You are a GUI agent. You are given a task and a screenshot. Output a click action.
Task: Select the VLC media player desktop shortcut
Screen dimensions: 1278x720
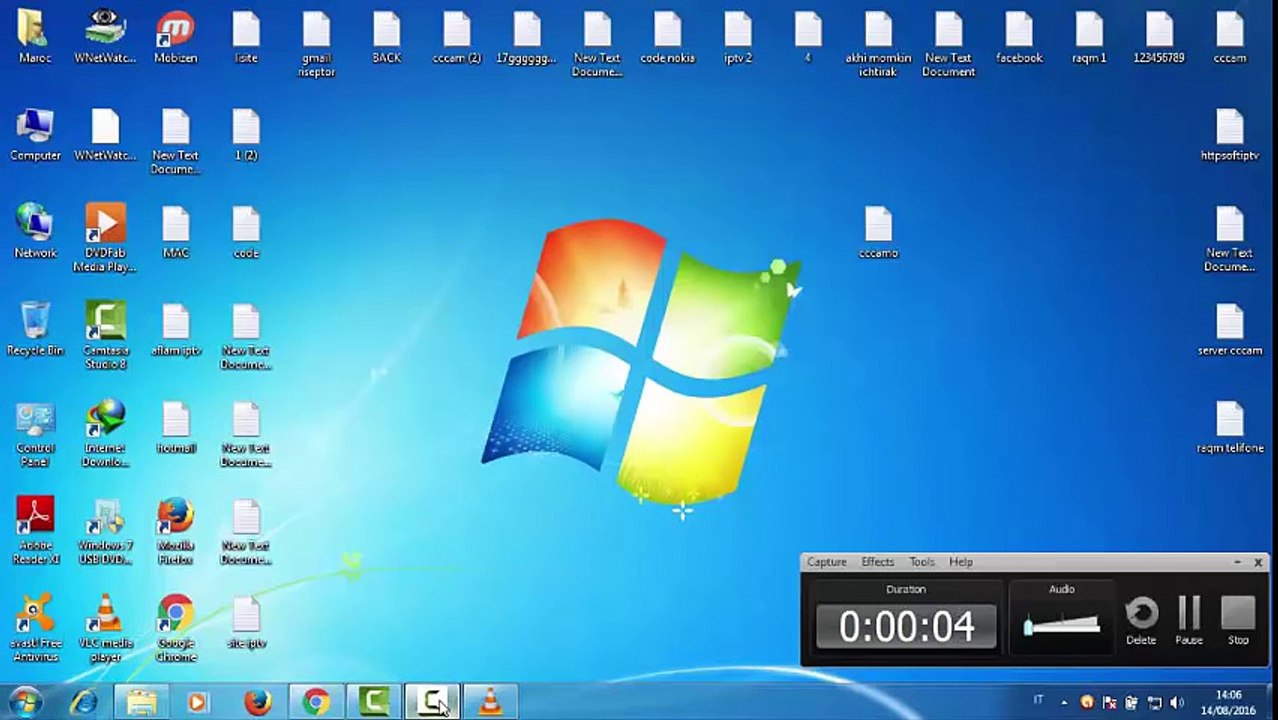point(105,628)
